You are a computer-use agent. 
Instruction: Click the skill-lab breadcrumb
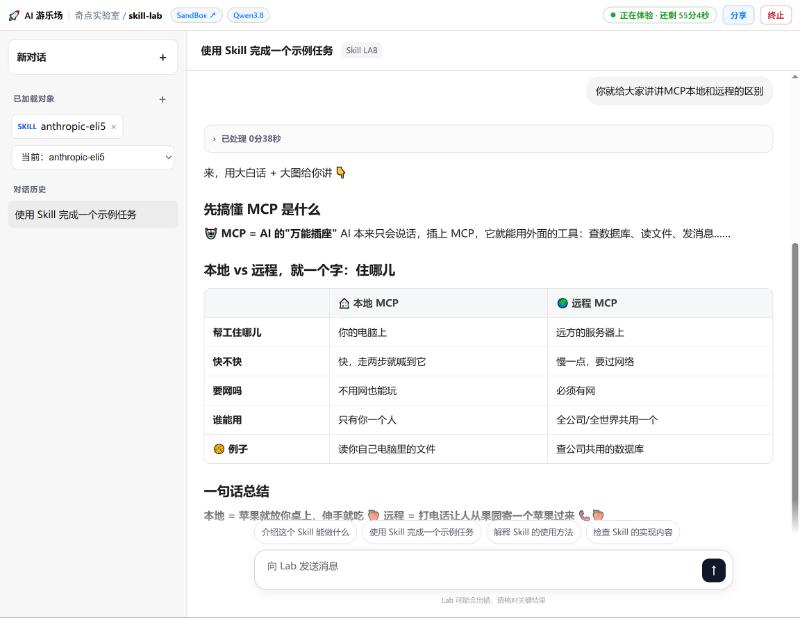coord(145,15)
